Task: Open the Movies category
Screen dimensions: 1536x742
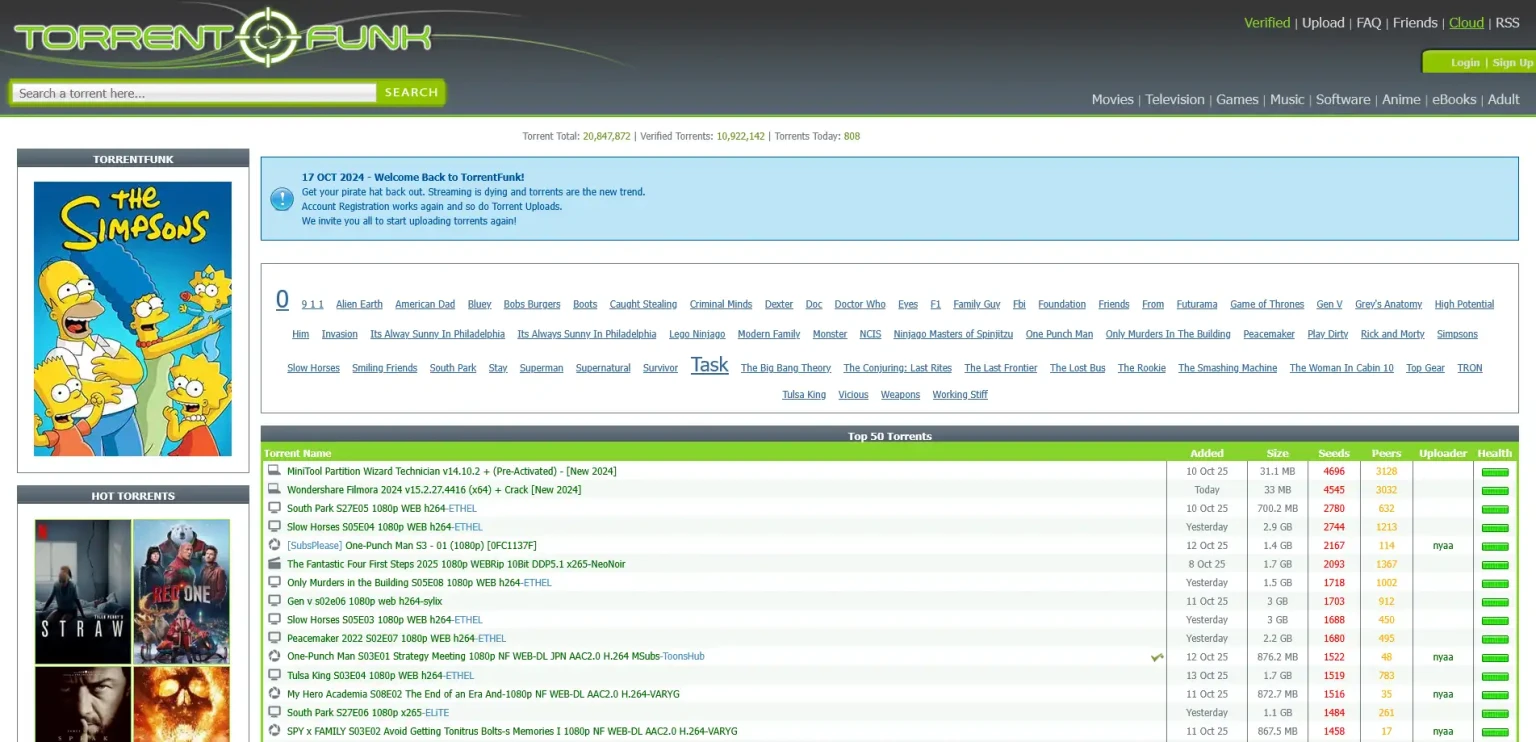Action: click(x=1112, y=99)
